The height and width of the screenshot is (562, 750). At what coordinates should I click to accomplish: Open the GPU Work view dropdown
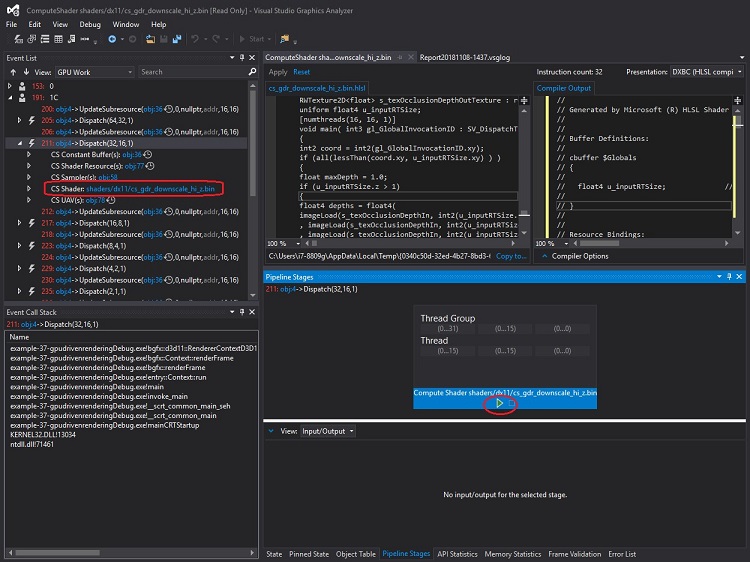click(x=95, y=72)
